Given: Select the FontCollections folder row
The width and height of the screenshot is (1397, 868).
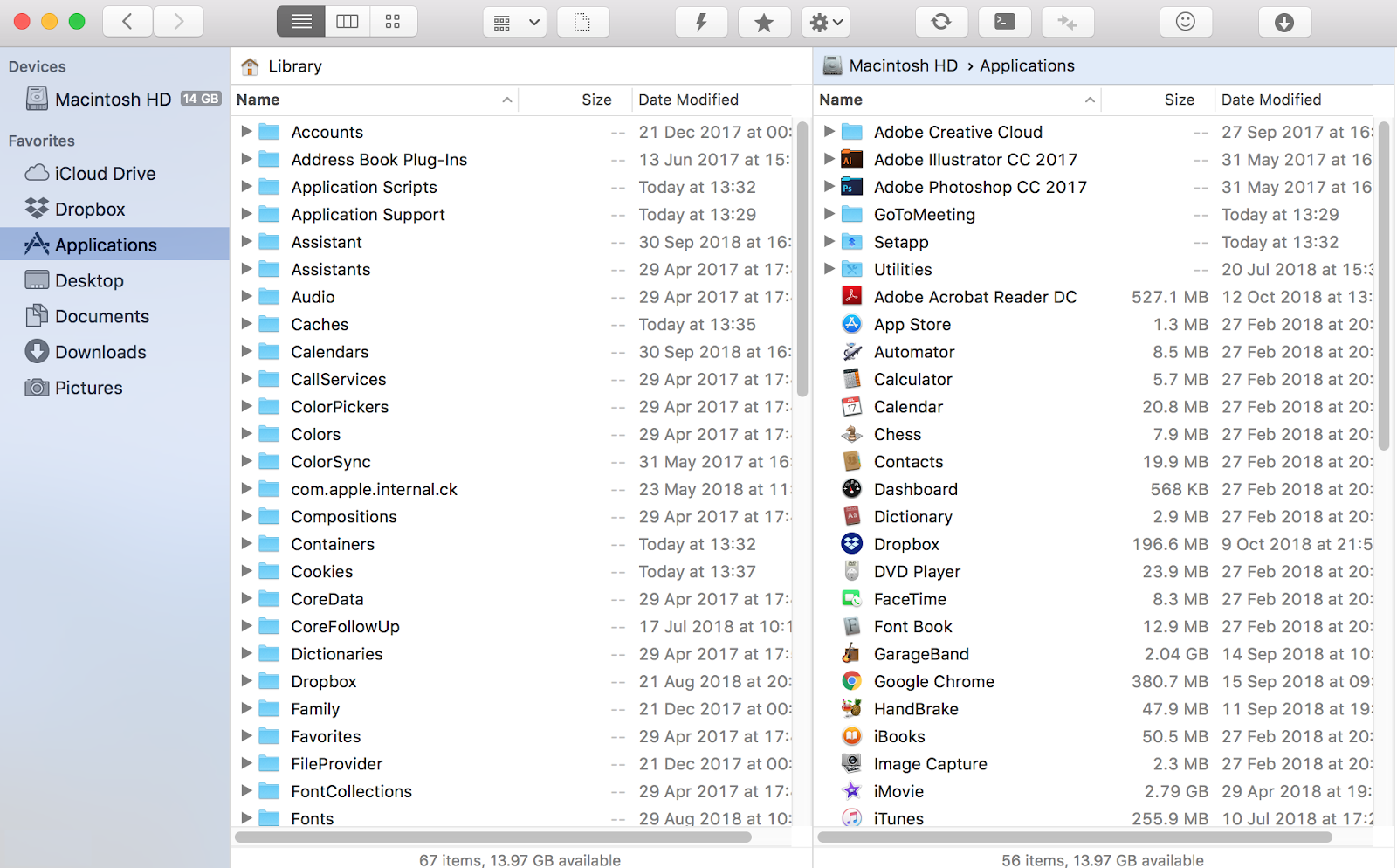Looking at the screenshot, I should pyautogui.click(x=513, y=791).
